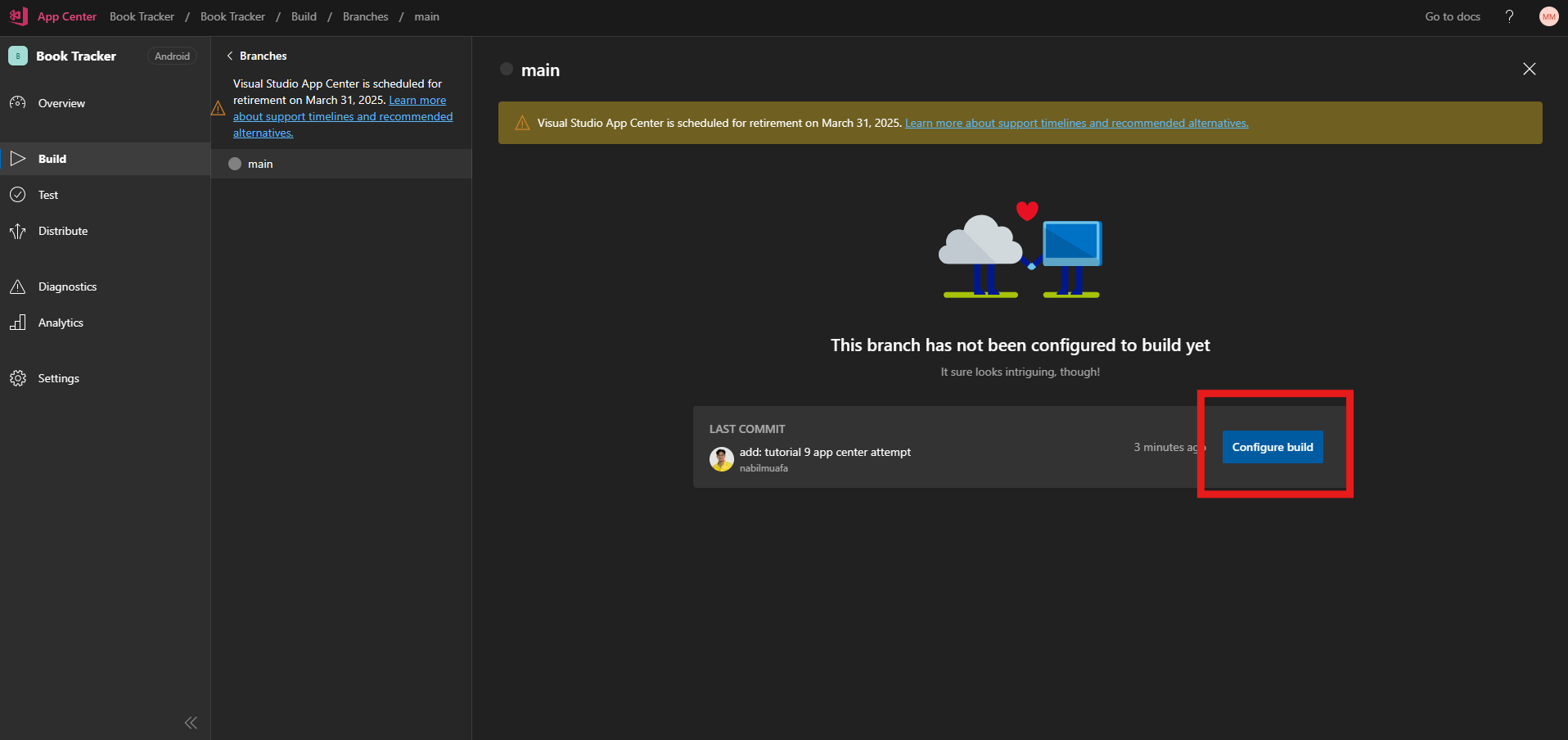
Task: Click 'This branch has not been configured' heading
Action: [x=1021, y=345]
